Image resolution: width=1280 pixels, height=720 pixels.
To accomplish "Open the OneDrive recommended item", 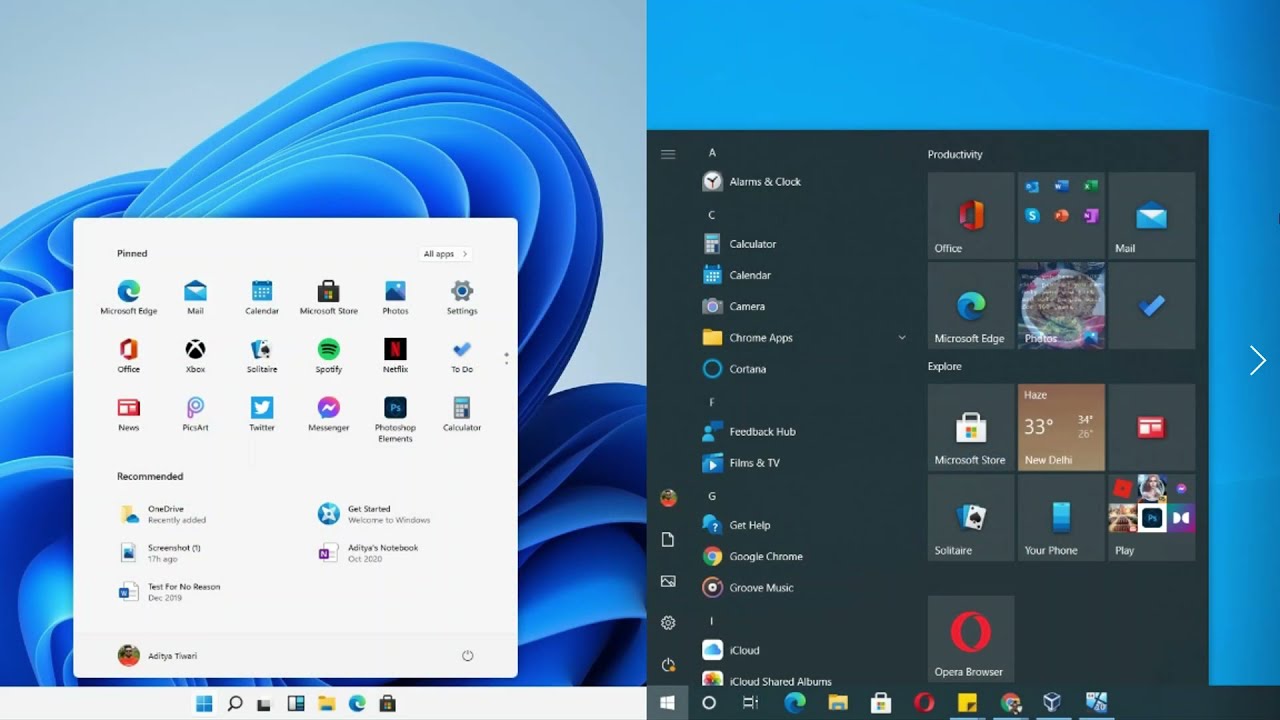I will (x=163, y=514).
